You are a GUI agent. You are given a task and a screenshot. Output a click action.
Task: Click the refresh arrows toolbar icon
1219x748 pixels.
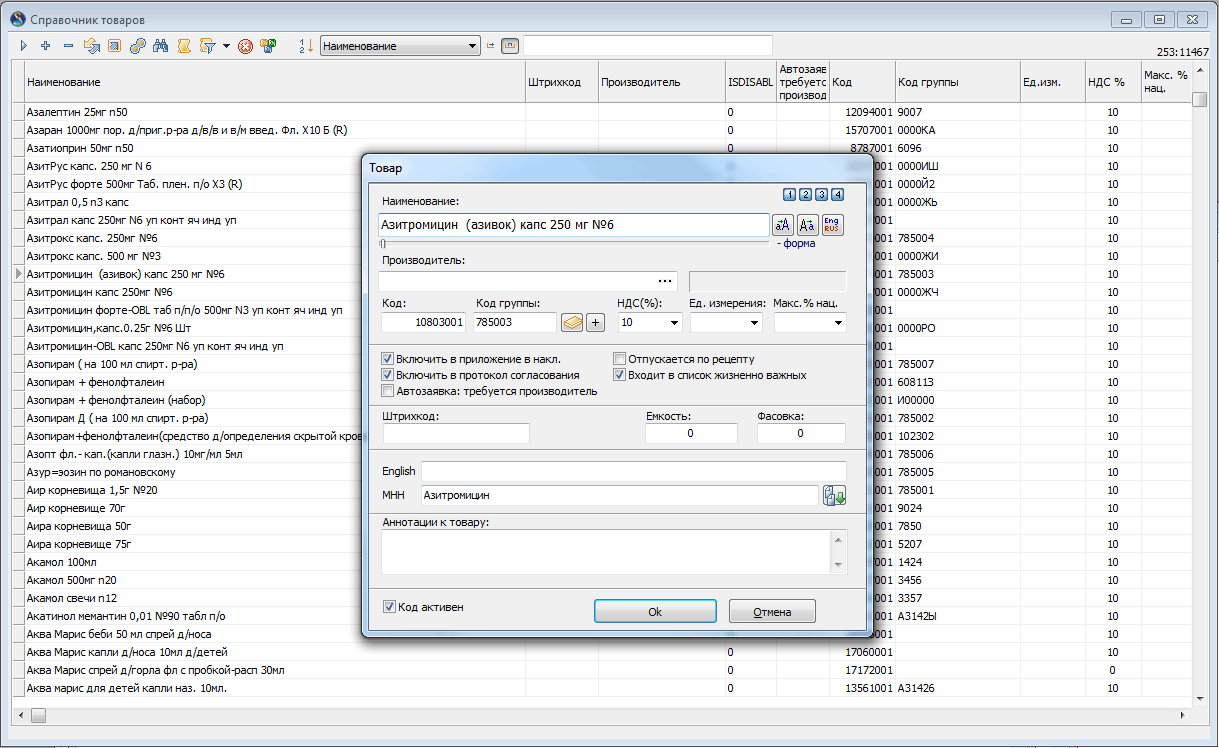tap(92, 46)
